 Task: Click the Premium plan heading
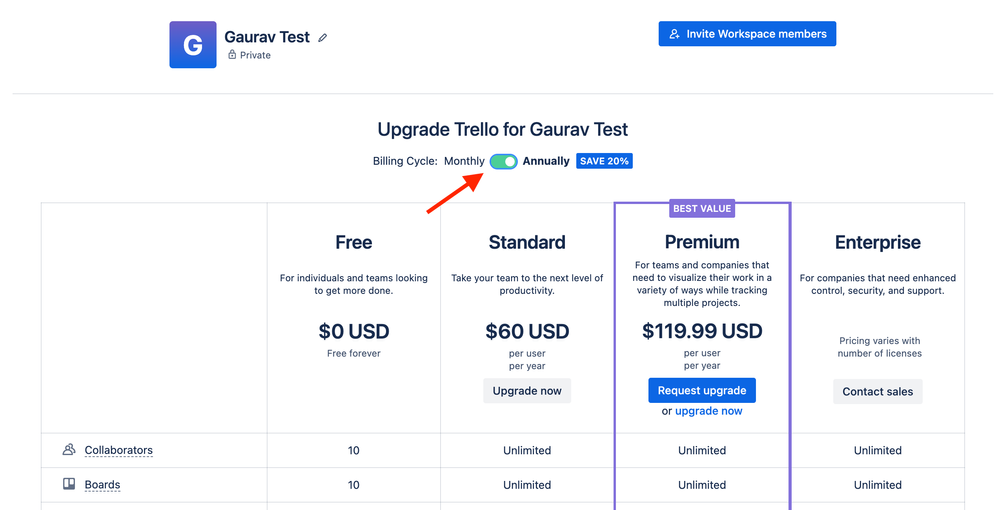pos(702,242)
